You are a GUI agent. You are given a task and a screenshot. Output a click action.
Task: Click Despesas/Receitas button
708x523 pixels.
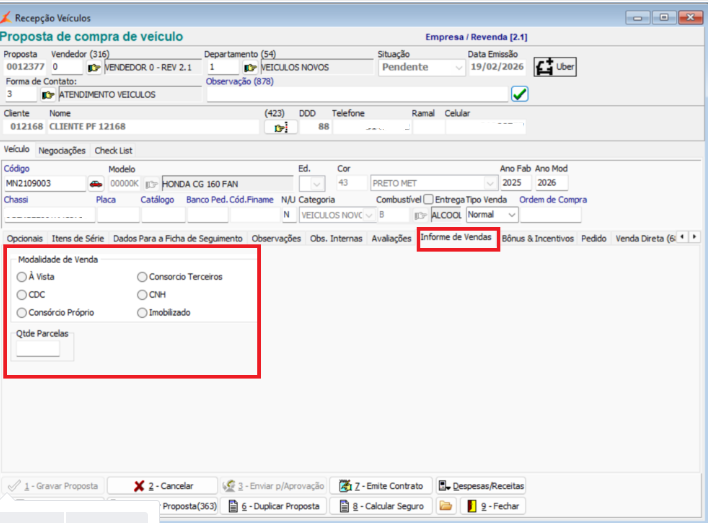481,486
